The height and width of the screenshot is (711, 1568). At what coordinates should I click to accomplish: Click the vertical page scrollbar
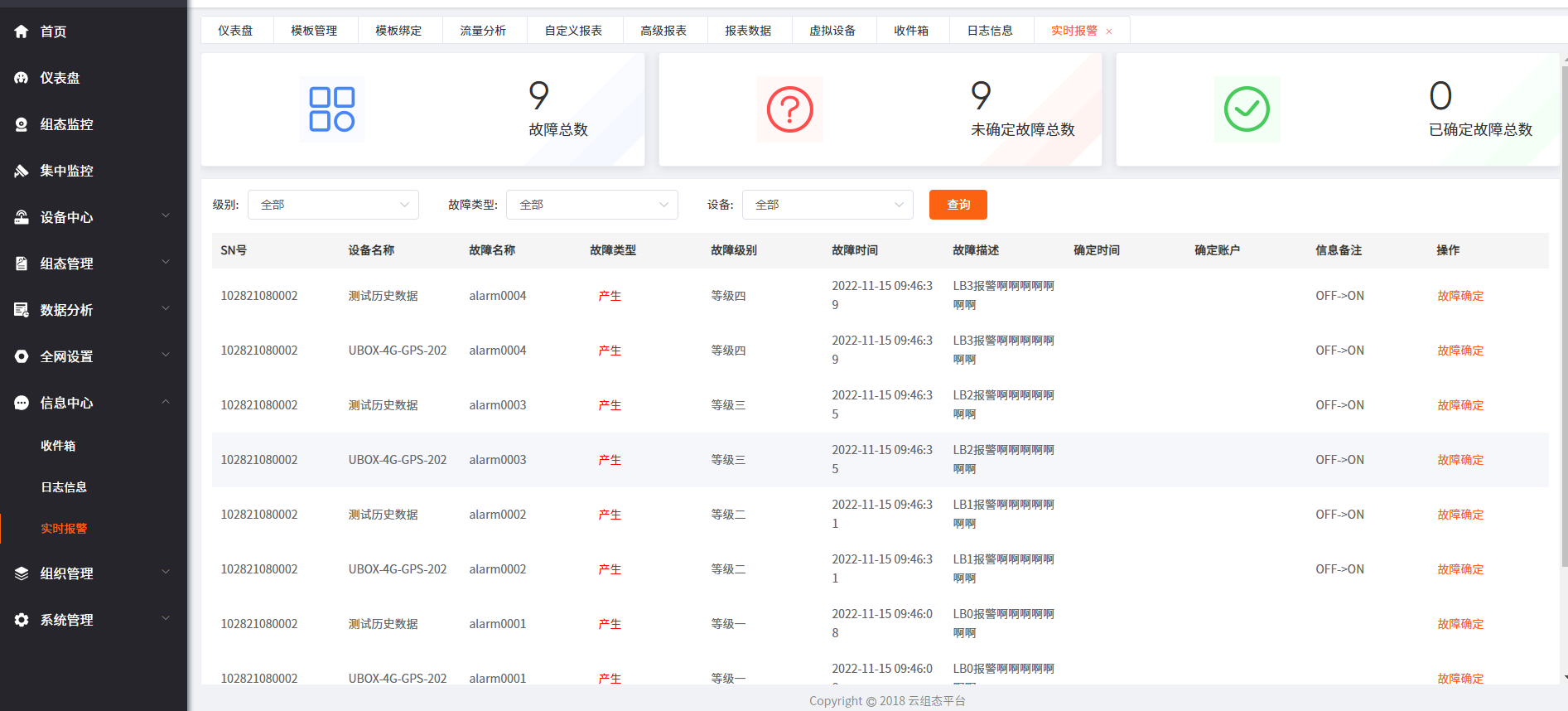[x=1564, y=315]
